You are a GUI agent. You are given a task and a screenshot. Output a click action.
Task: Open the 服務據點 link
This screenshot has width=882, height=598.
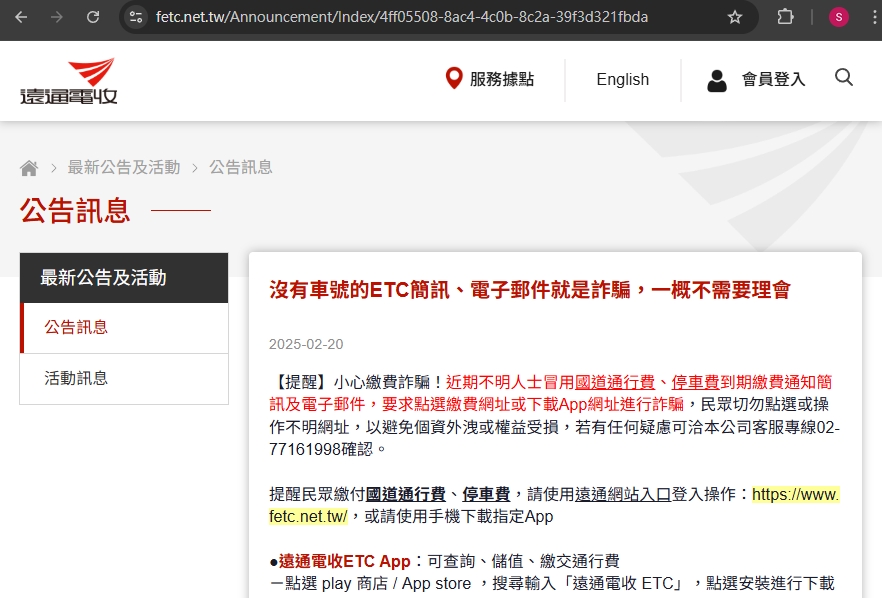point(502,79)
